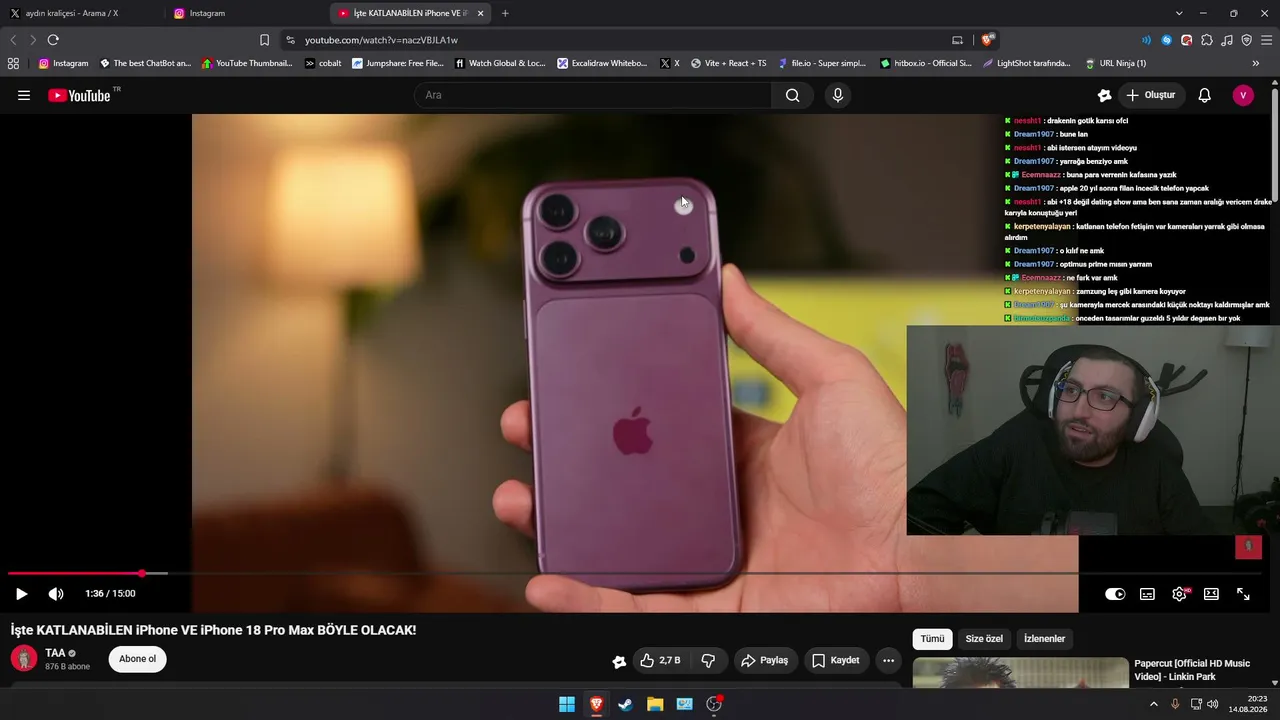Open the media control music note
Screen dimensions: 1280x720
(x=1227, y=40)
